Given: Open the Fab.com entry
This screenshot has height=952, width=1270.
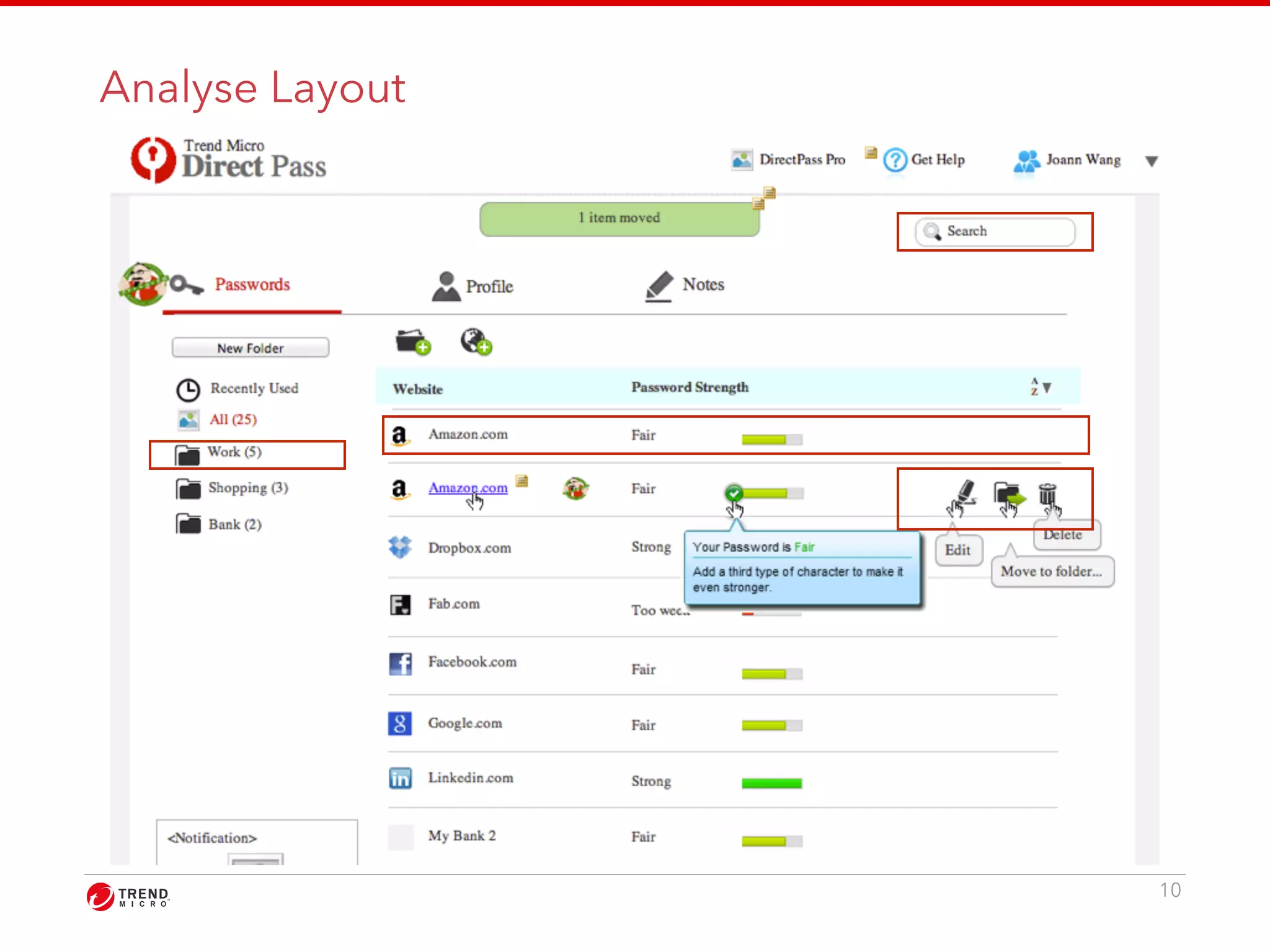Looking at the screenshot, I should pos(454,604).
